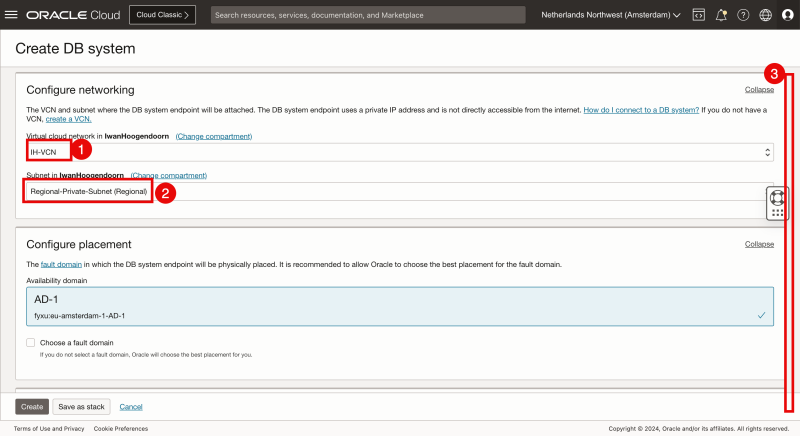Open the Regional-Private-Subnet dropdown
Viewport: 800px width, 436px height.
(x=399, y=191)
